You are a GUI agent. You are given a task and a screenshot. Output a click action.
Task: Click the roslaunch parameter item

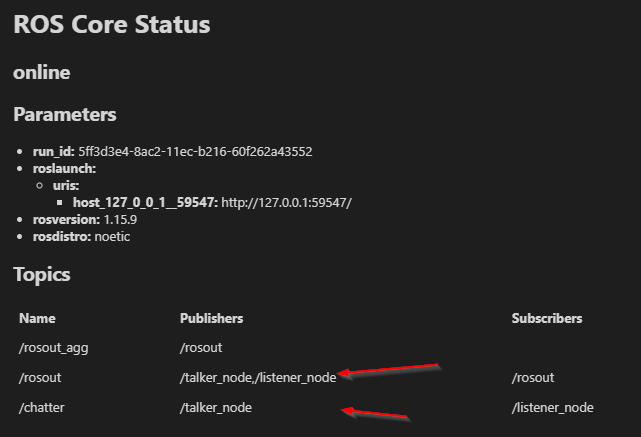pyautogui.click(x=65, y=168)
